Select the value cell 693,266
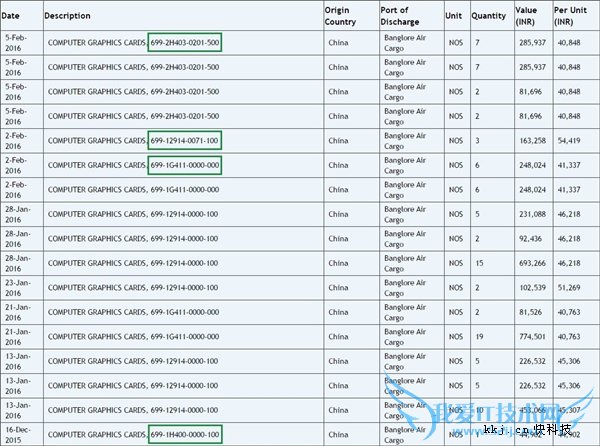The width and height of the screenshot is (600, 446). [x=532, y=263]
